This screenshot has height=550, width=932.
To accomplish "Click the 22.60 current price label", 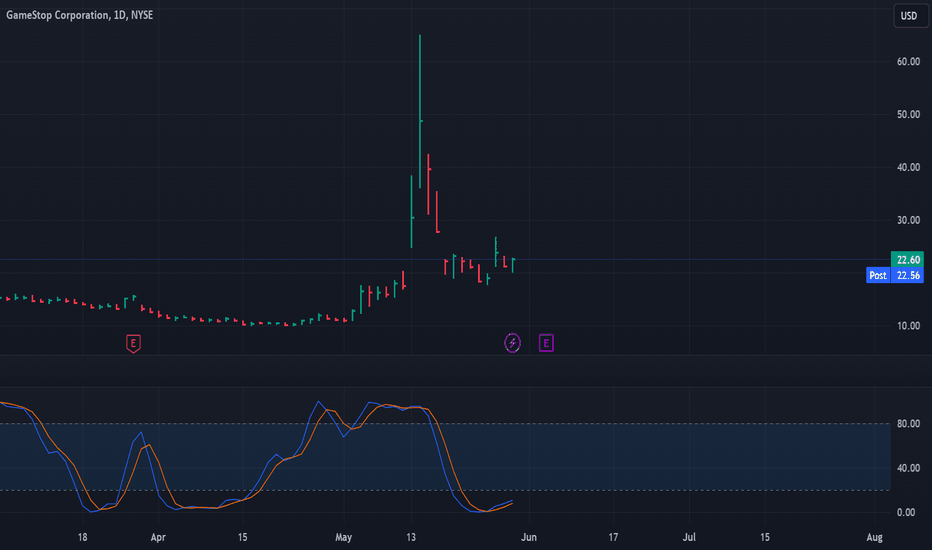I will (907, 259).
